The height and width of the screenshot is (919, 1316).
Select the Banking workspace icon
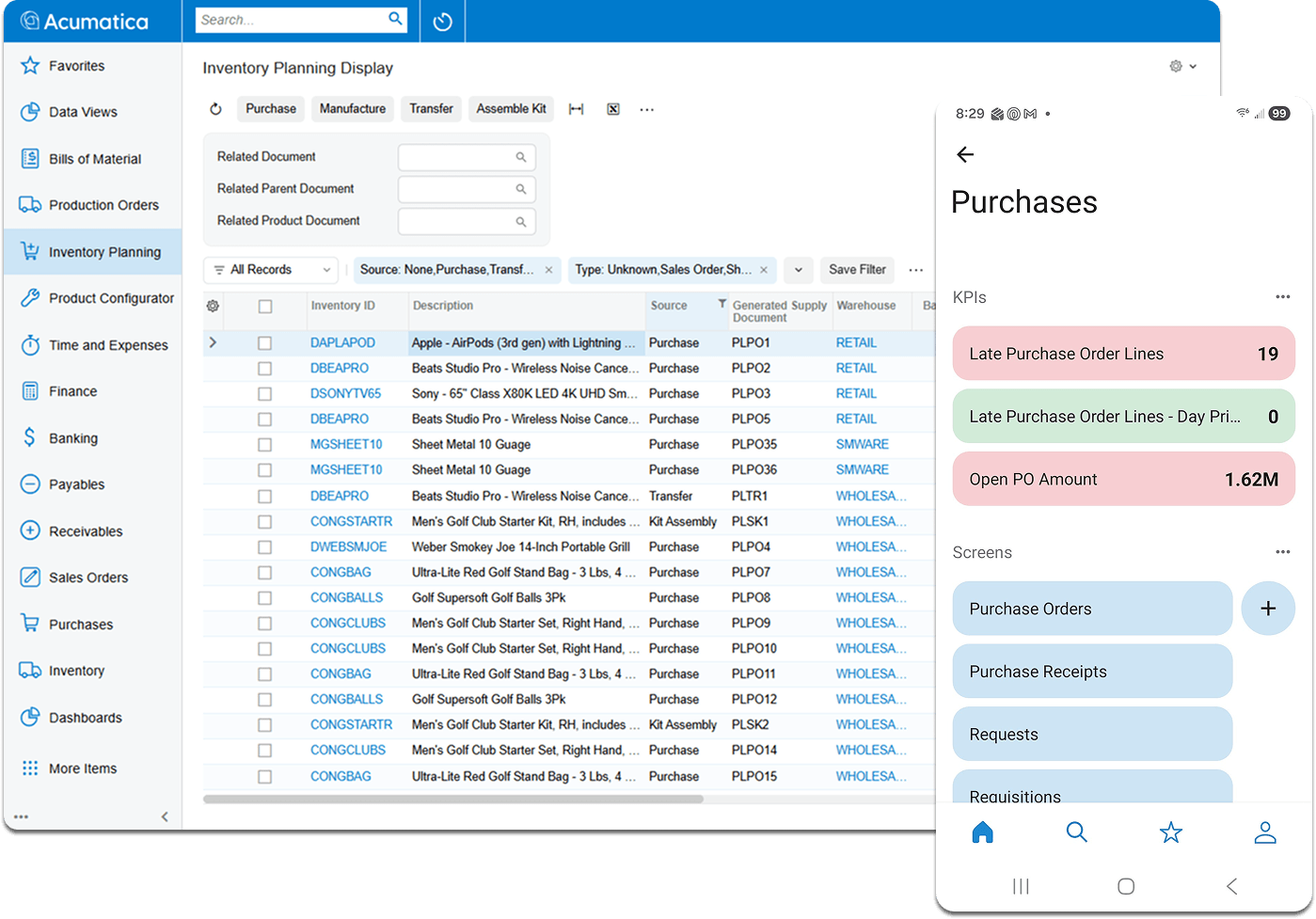(28, 437)
